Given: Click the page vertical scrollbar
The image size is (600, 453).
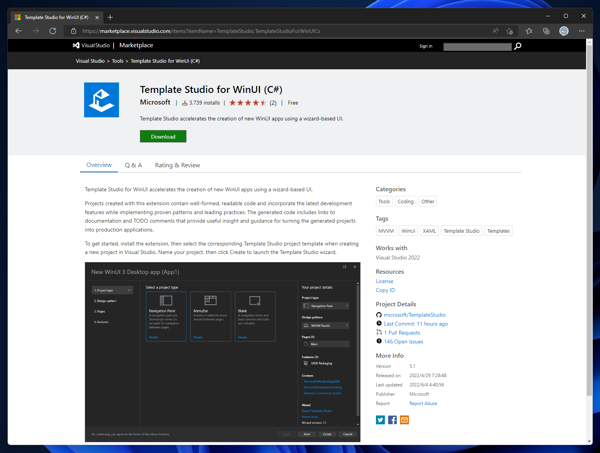Looking at the screenshot, I should pos(589,218).
